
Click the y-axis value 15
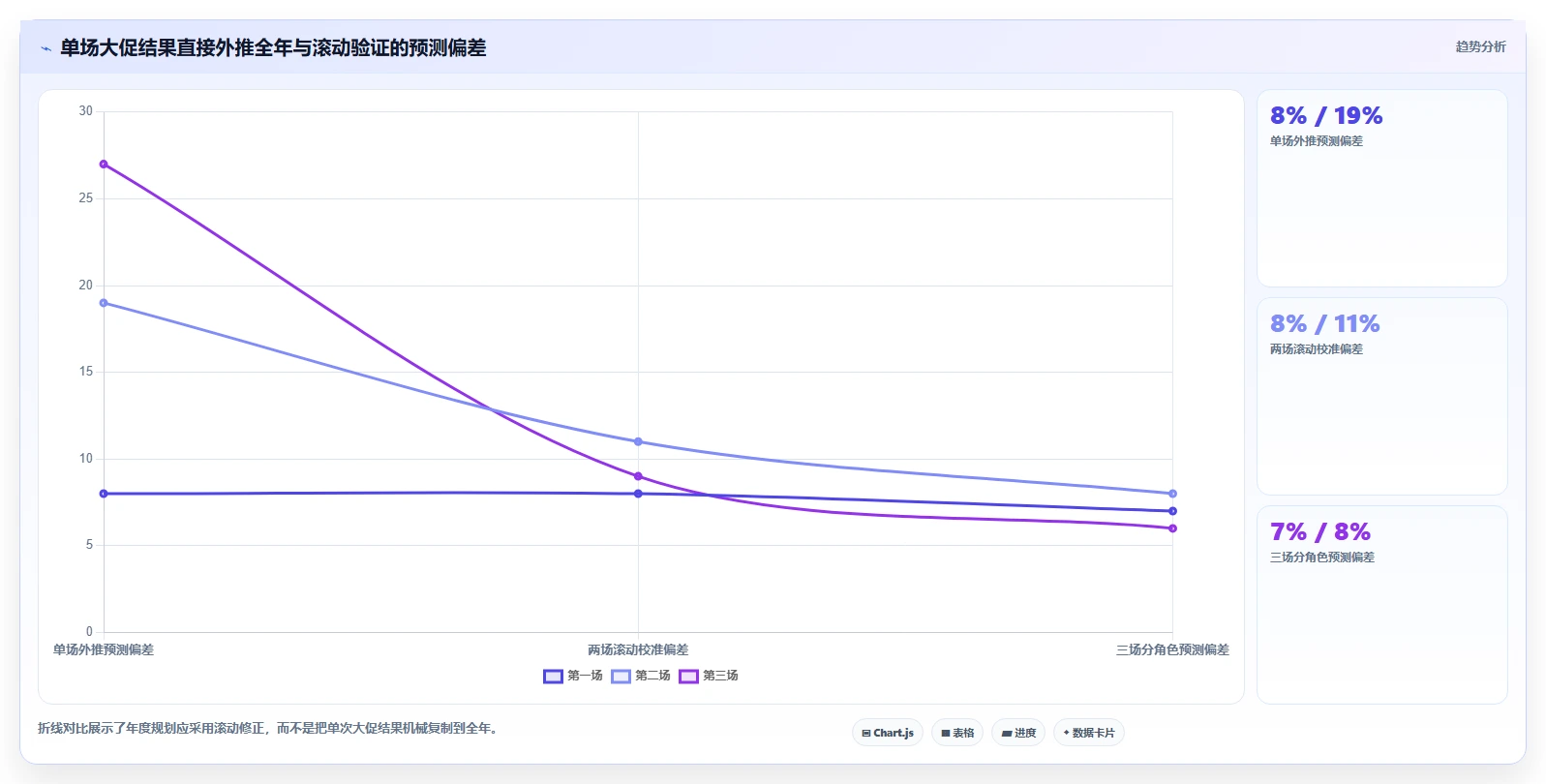(x=86, y=372)
